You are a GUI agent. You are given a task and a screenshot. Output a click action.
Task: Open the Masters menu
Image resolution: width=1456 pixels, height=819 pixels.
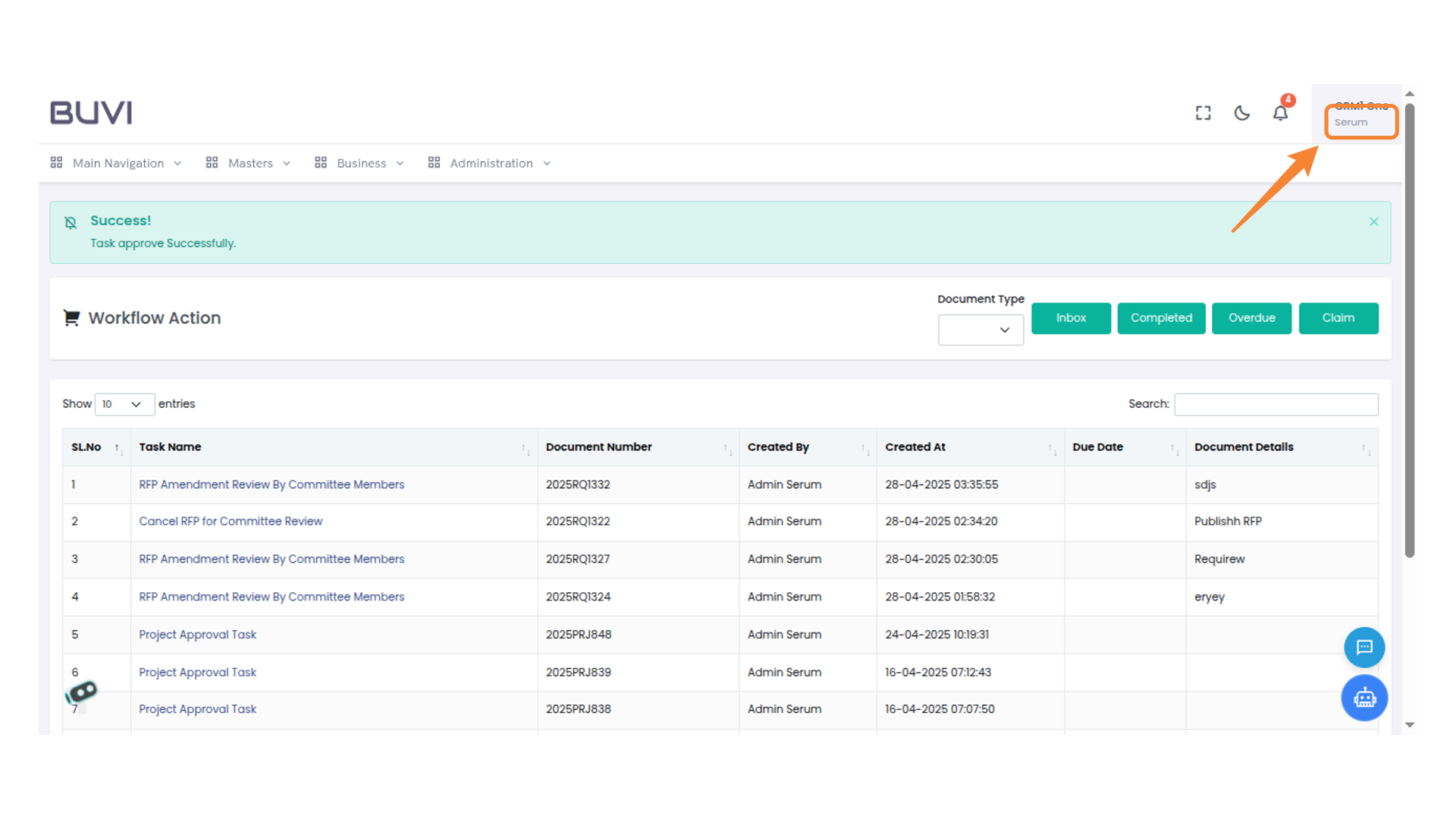click(249, 163)
